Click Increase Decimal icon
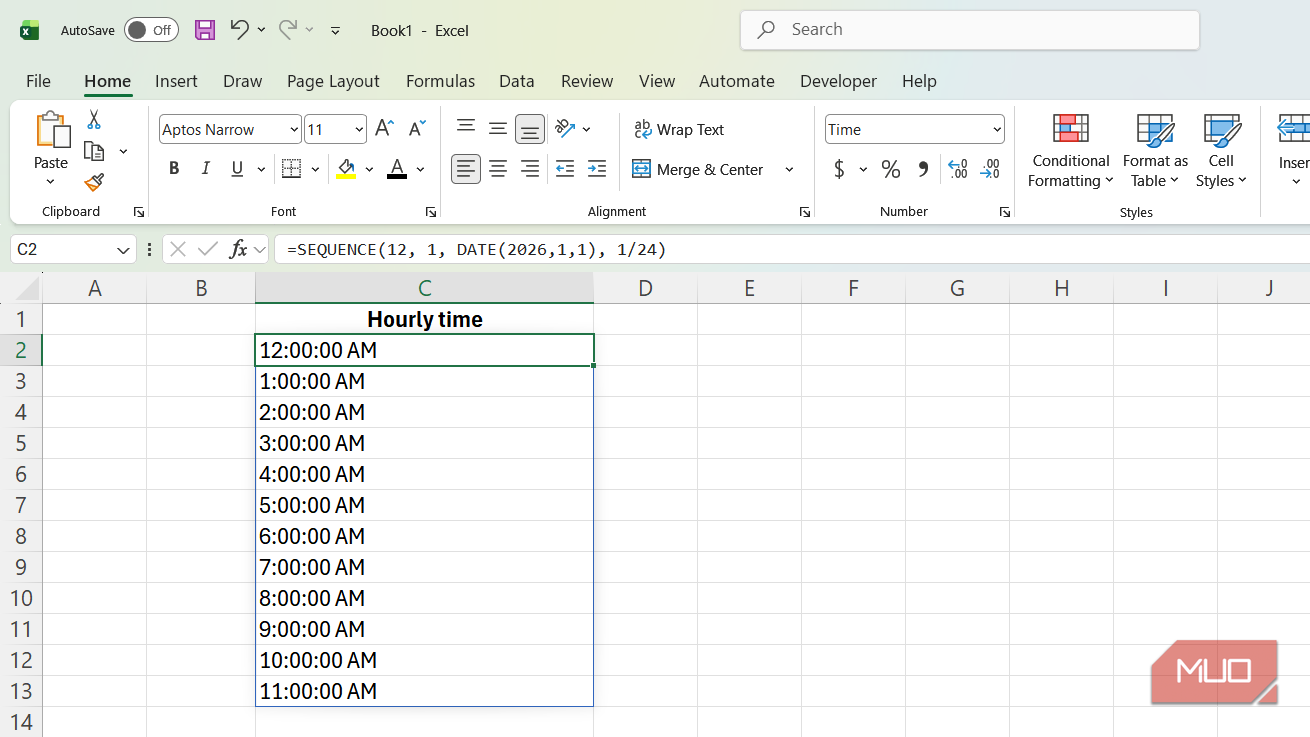 coord(957,169)
